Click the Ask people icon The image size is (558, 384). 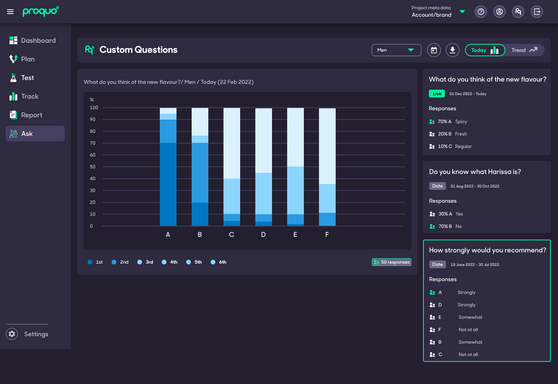(x=13, y=133)
